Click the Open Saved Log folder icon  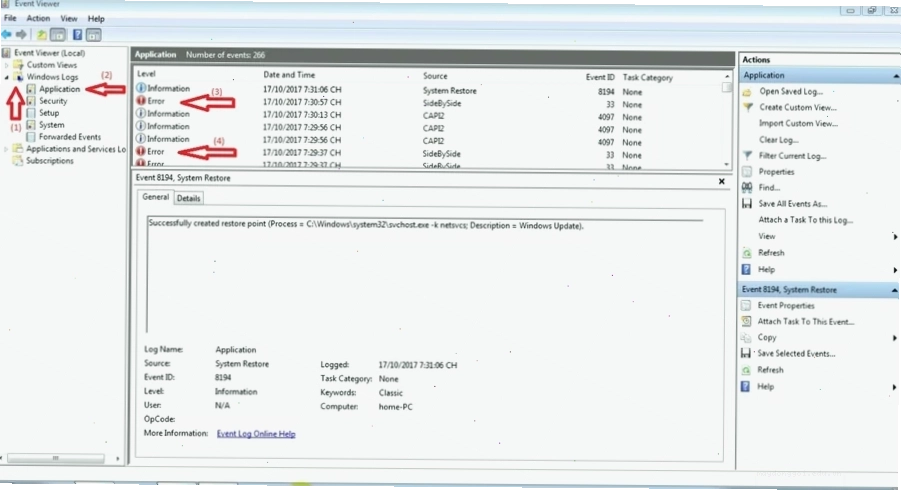747,91
